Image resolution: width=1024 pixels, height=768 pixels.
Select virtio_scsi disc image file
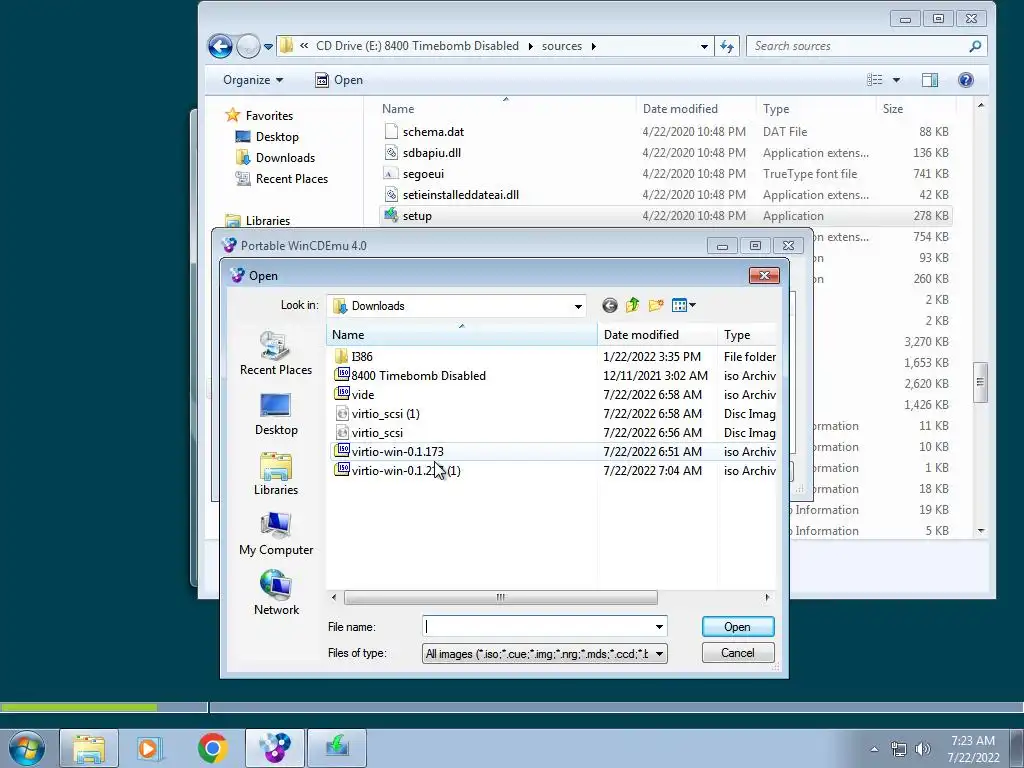click(x=377, y=432)
